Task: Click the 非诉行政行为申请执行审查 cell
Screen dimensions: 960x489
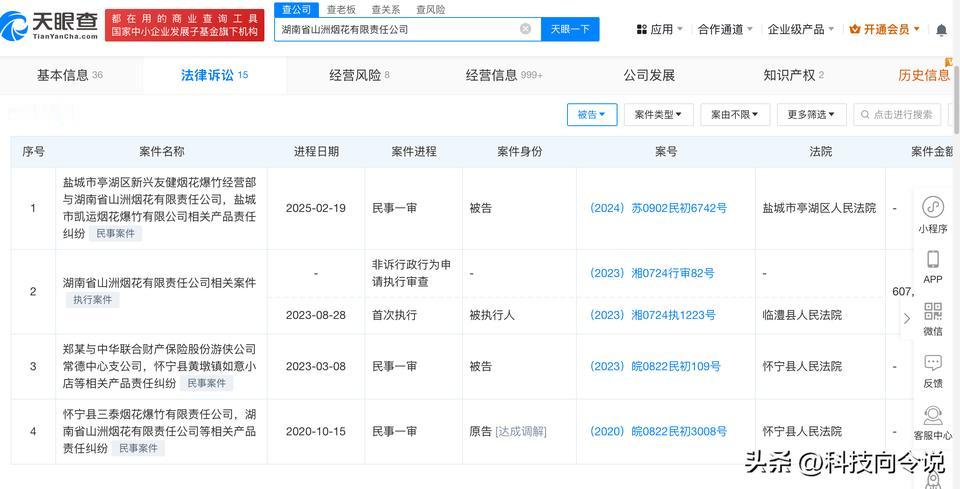Action: pos(412,273)
